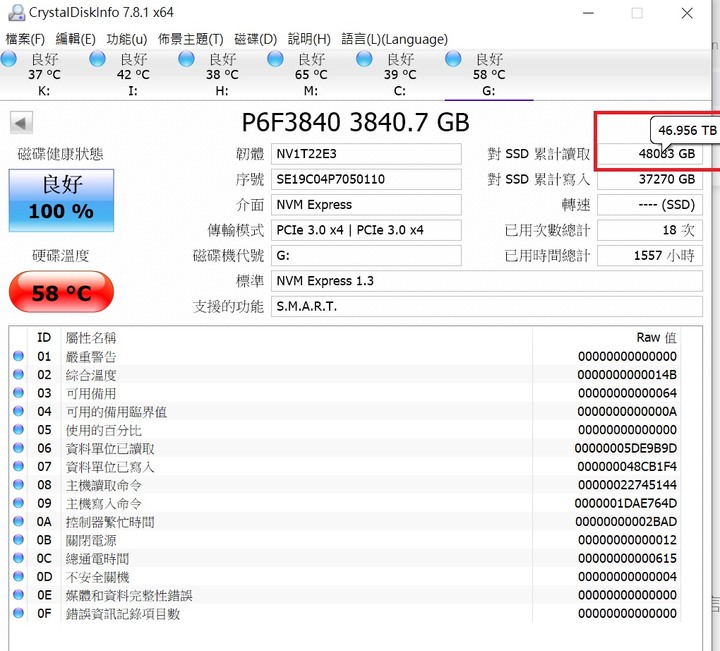Click status dot of attribute 0F 錯誤資訊記錄項目數
Screen dimensions: 720x651
click(18, 613)
